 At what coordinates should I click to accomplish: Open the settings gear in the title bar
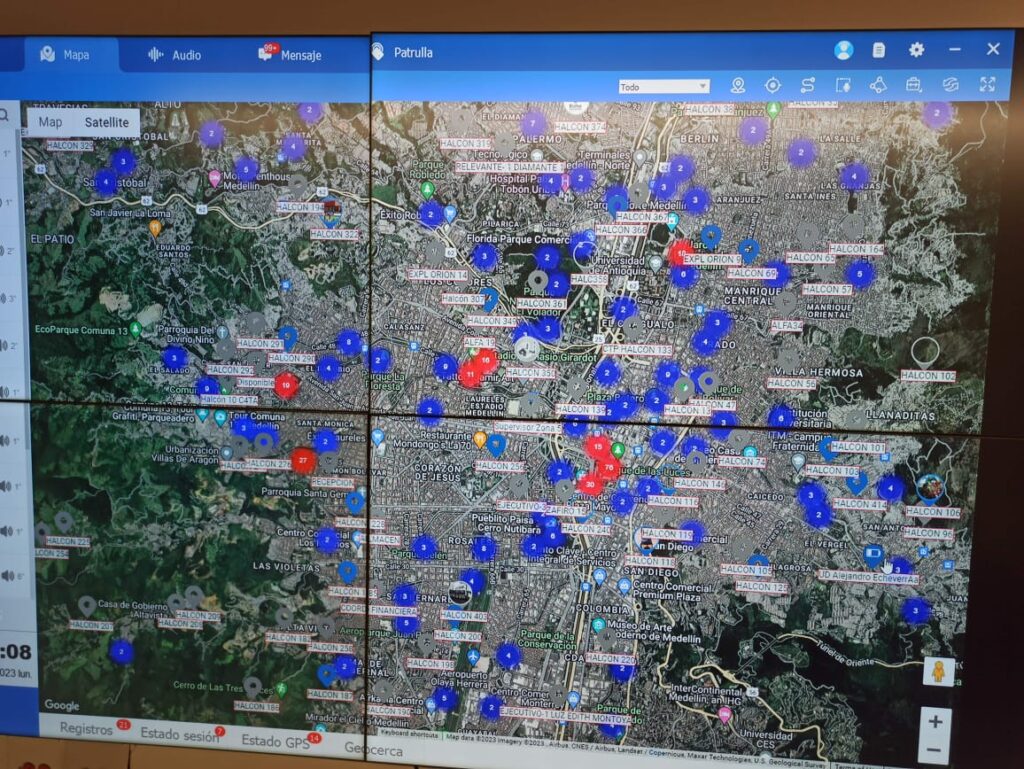(916, 49)
